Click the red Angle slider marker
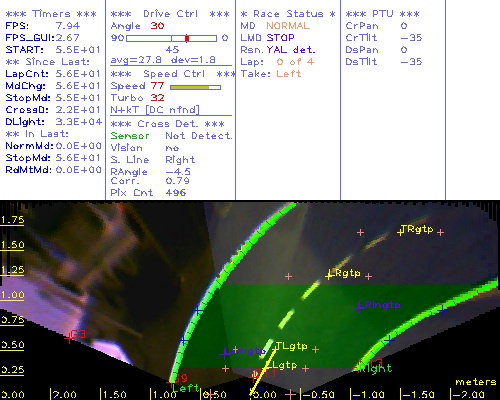500x400 pixels. tap(187, 38)
